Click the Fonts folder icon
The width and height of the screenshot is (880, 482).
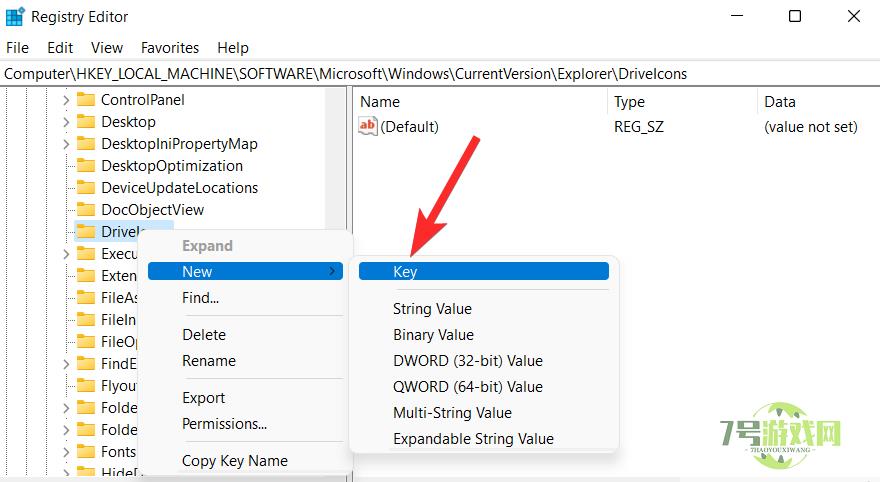[x=86, y=451]
